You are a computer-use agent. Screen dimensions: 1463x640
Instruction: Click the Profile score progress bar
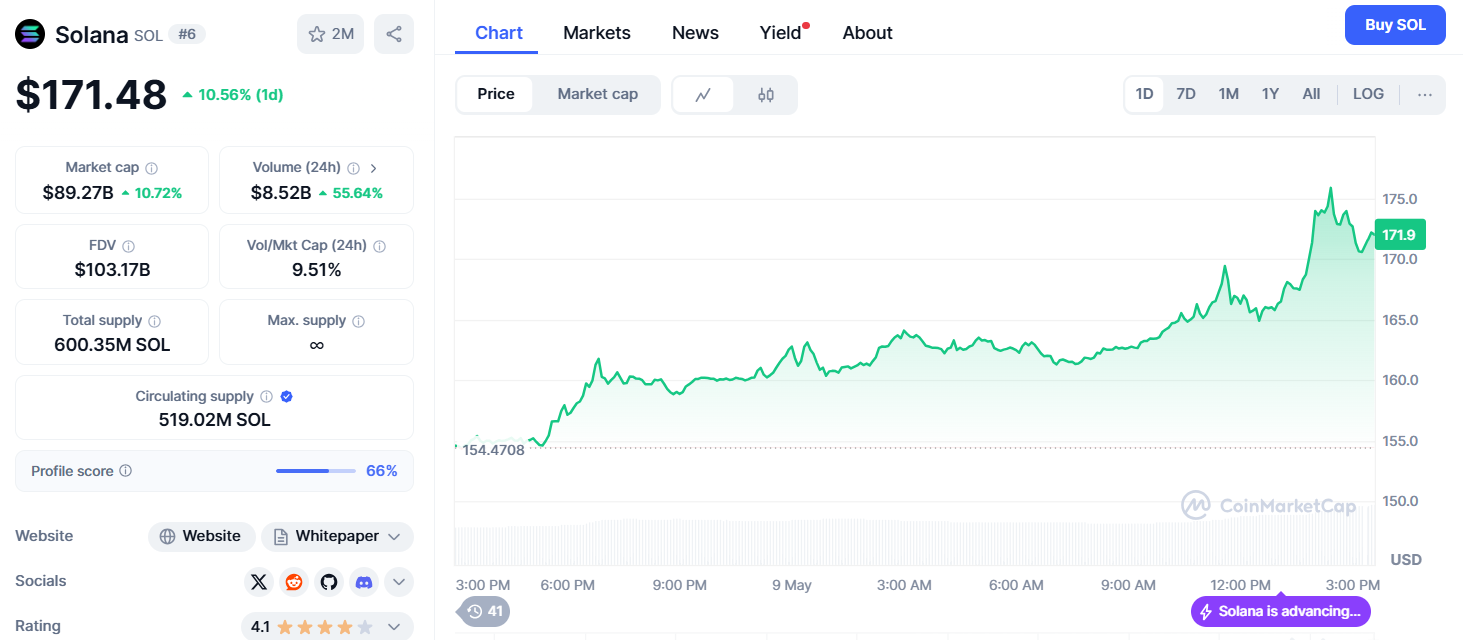316,471
